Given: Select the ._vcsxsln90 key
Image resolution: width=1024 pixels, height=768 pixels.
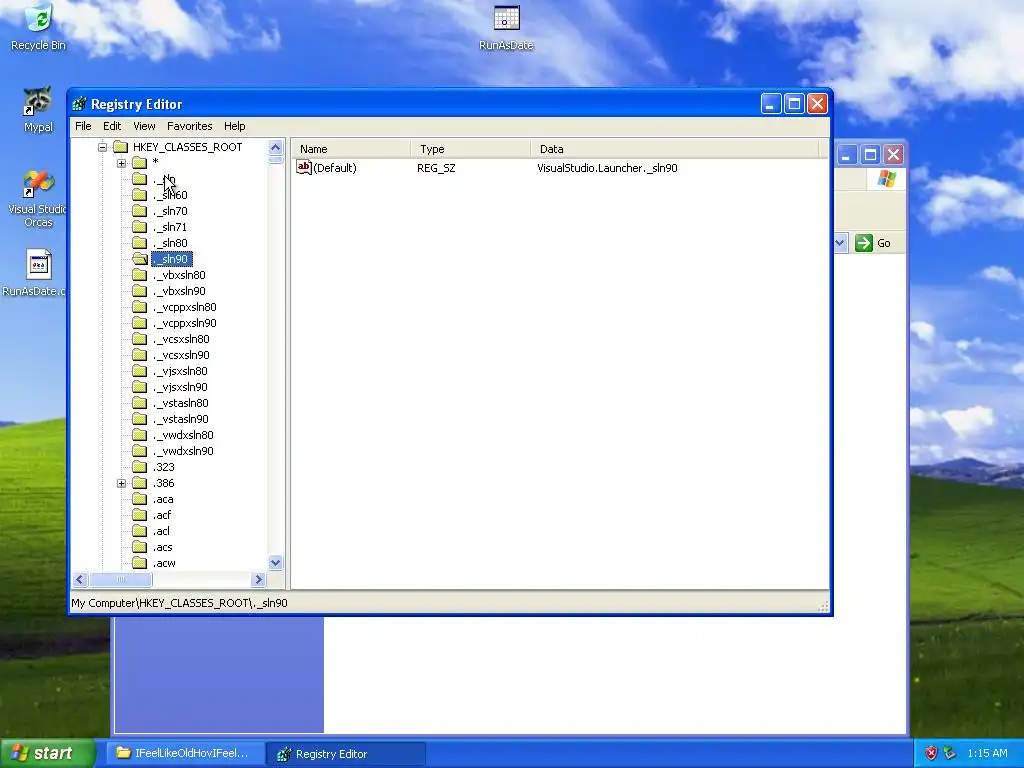Looking at the screenshot, I should [181, 355].
